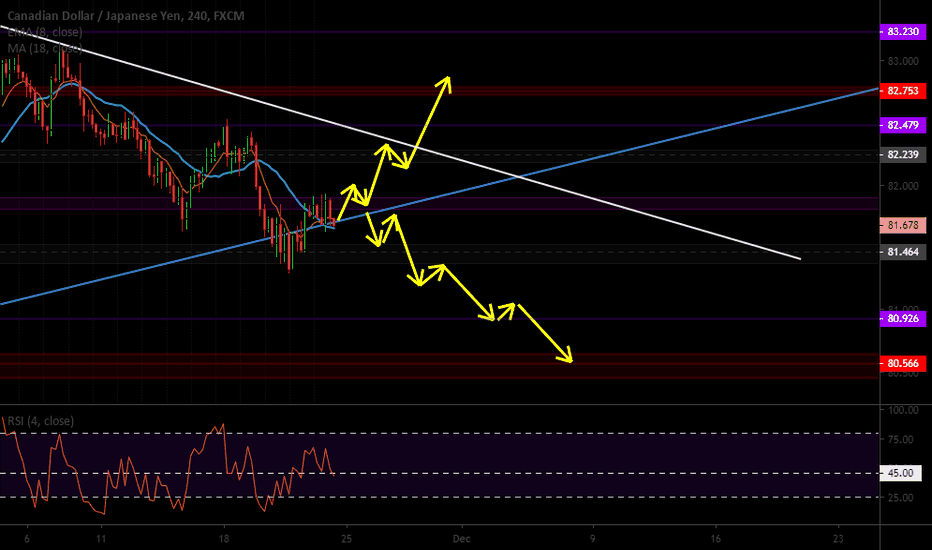The image size is (932, 550).
Task: Click date 18 on time axis
Action: pyautogui.click(x=223, y=539)
